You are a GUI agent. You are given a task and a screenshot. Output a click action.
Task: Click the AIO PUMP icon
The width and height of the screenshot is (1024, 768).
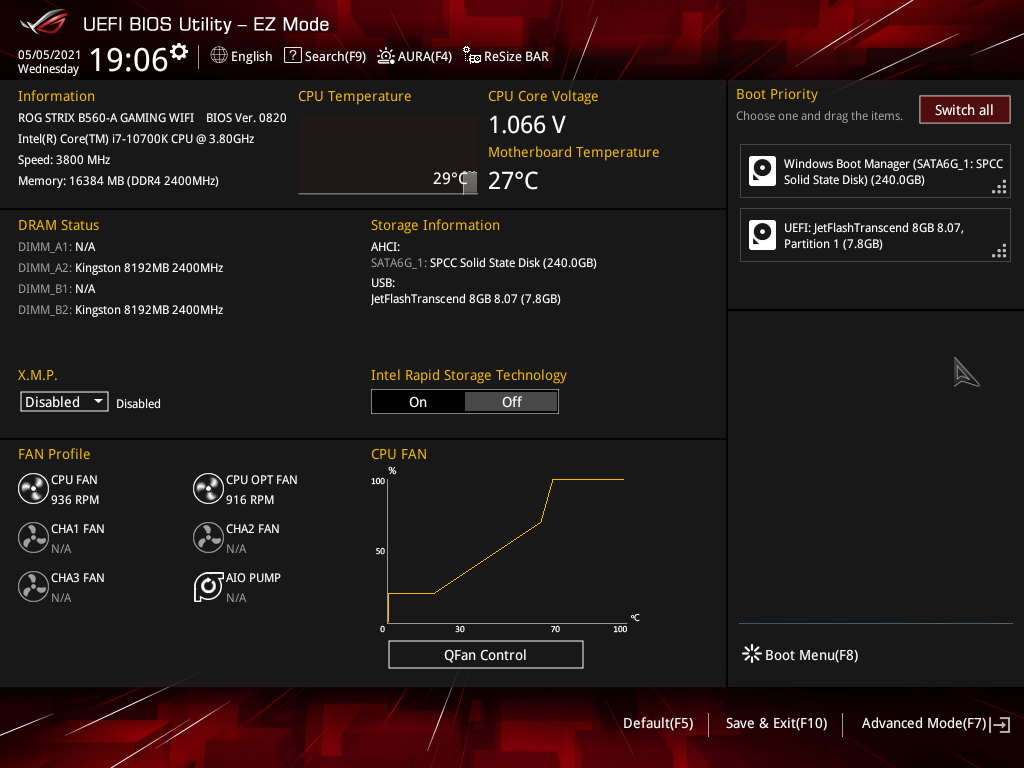[208, 587]
